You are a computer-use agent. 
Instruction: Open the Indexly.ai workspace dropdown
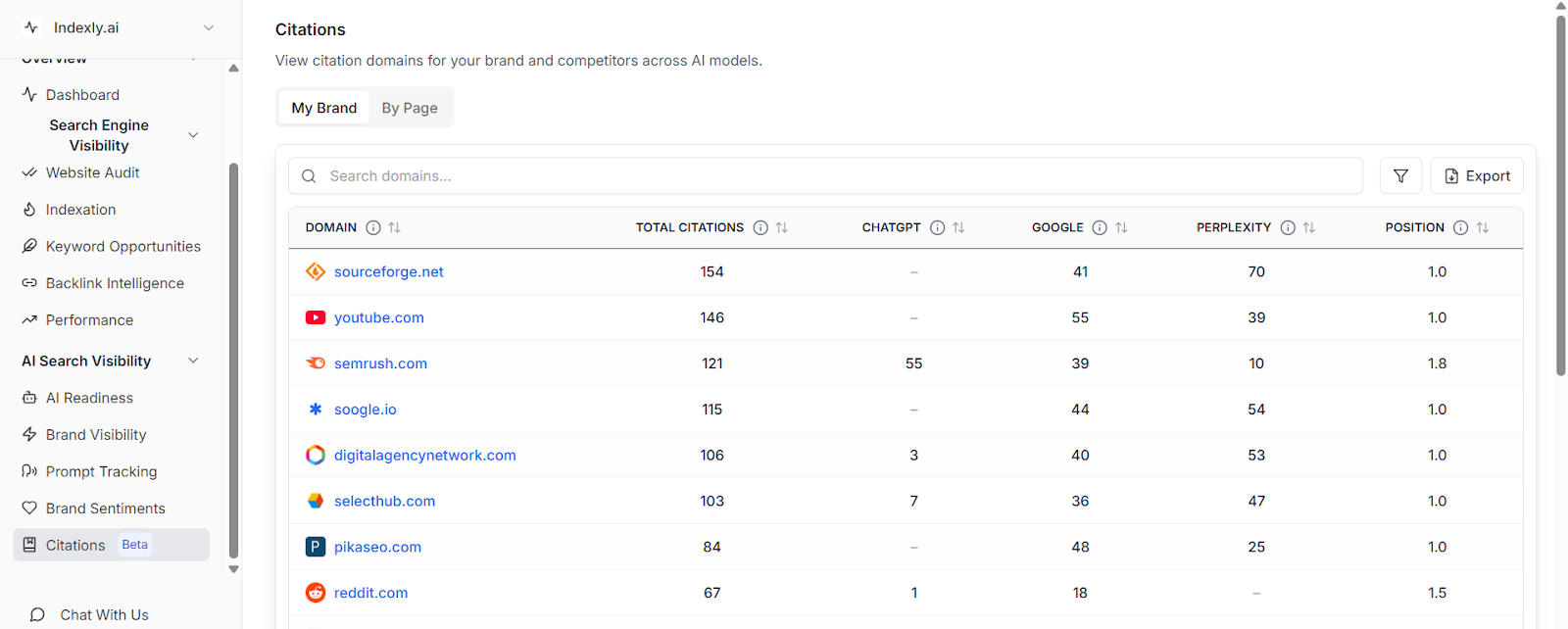(208, 27)
